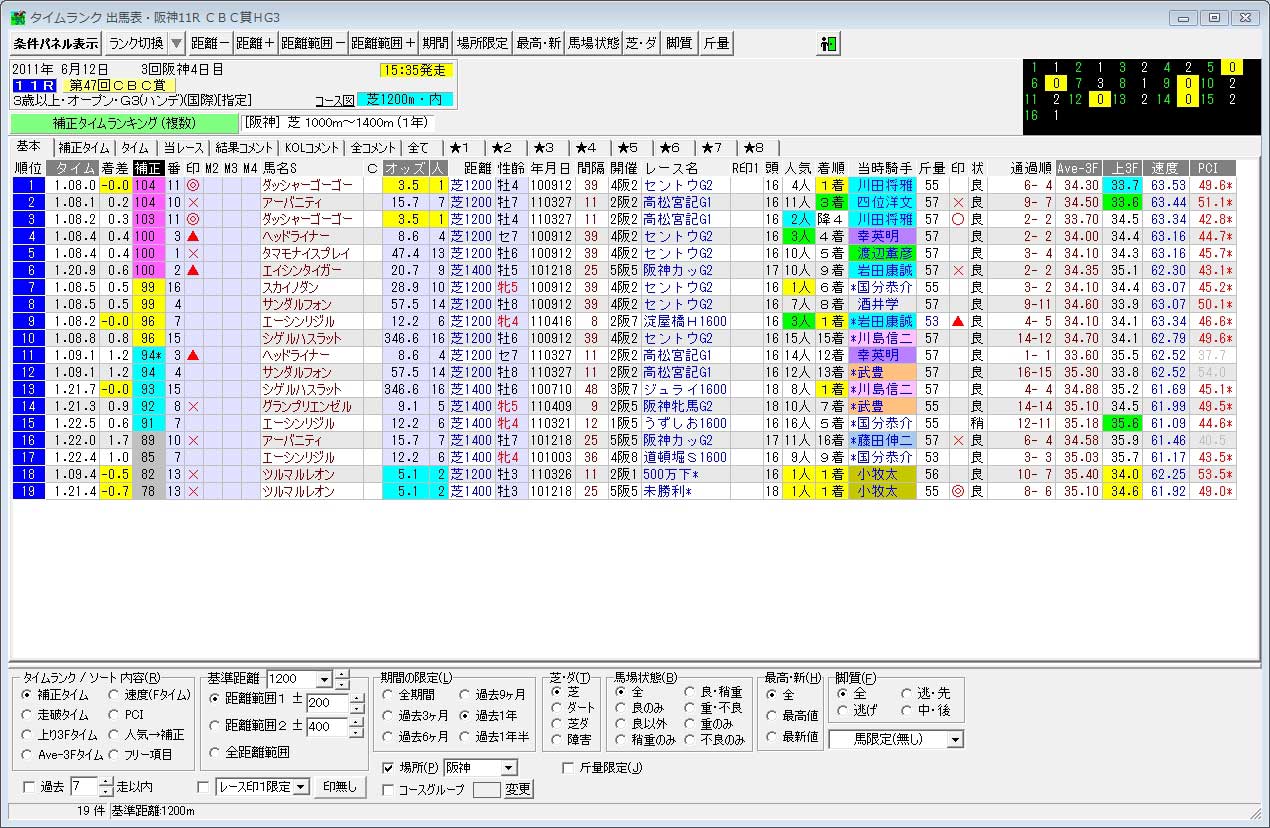Click the 距離範囲＋ toolbar button

383,43
